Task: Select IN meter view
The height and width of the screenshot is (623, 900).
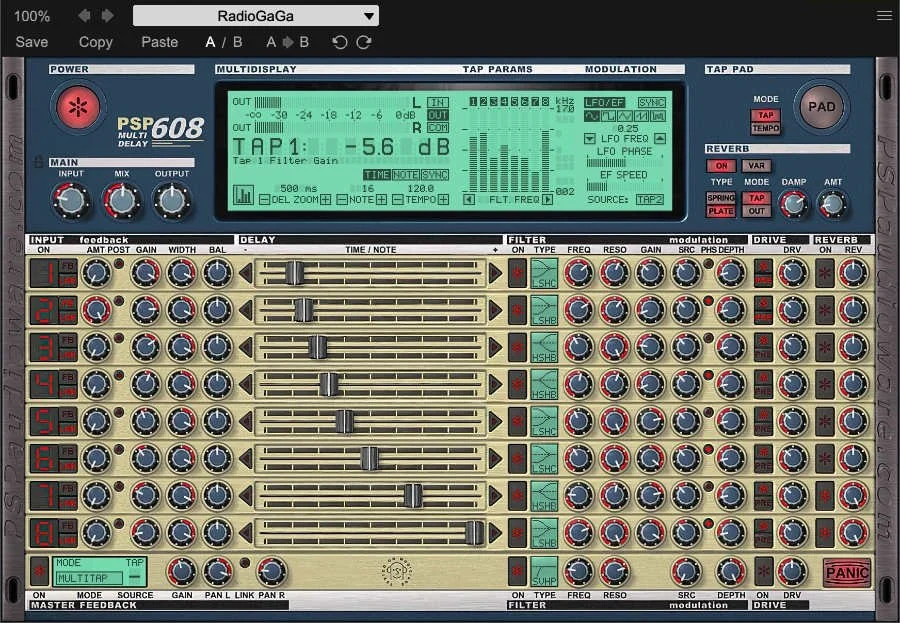Action: tap(437, 102)
